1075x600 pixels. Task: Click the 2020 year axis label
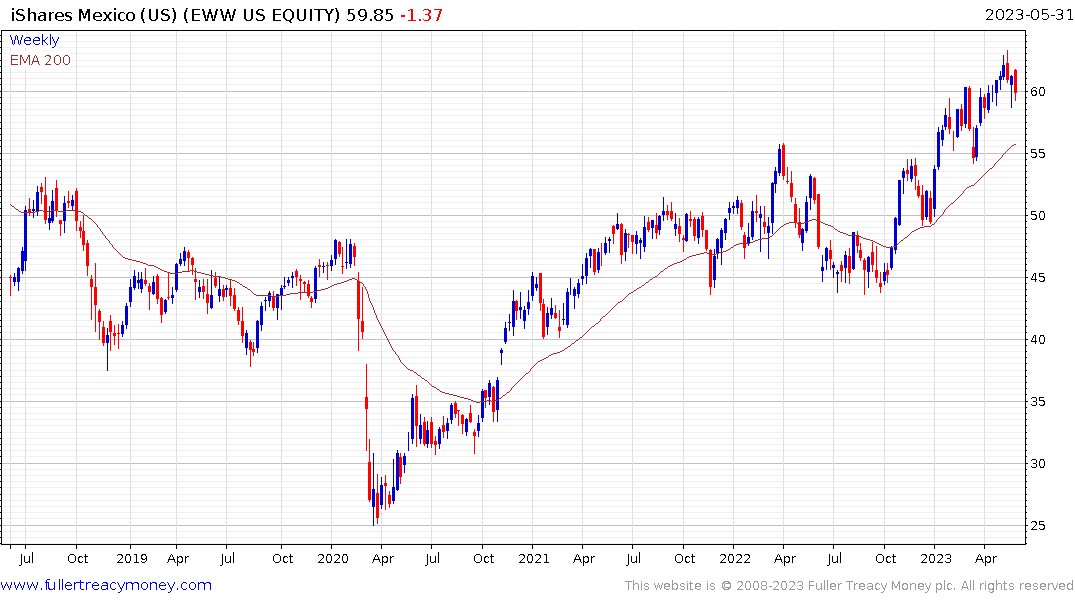(x=333, y=558)
